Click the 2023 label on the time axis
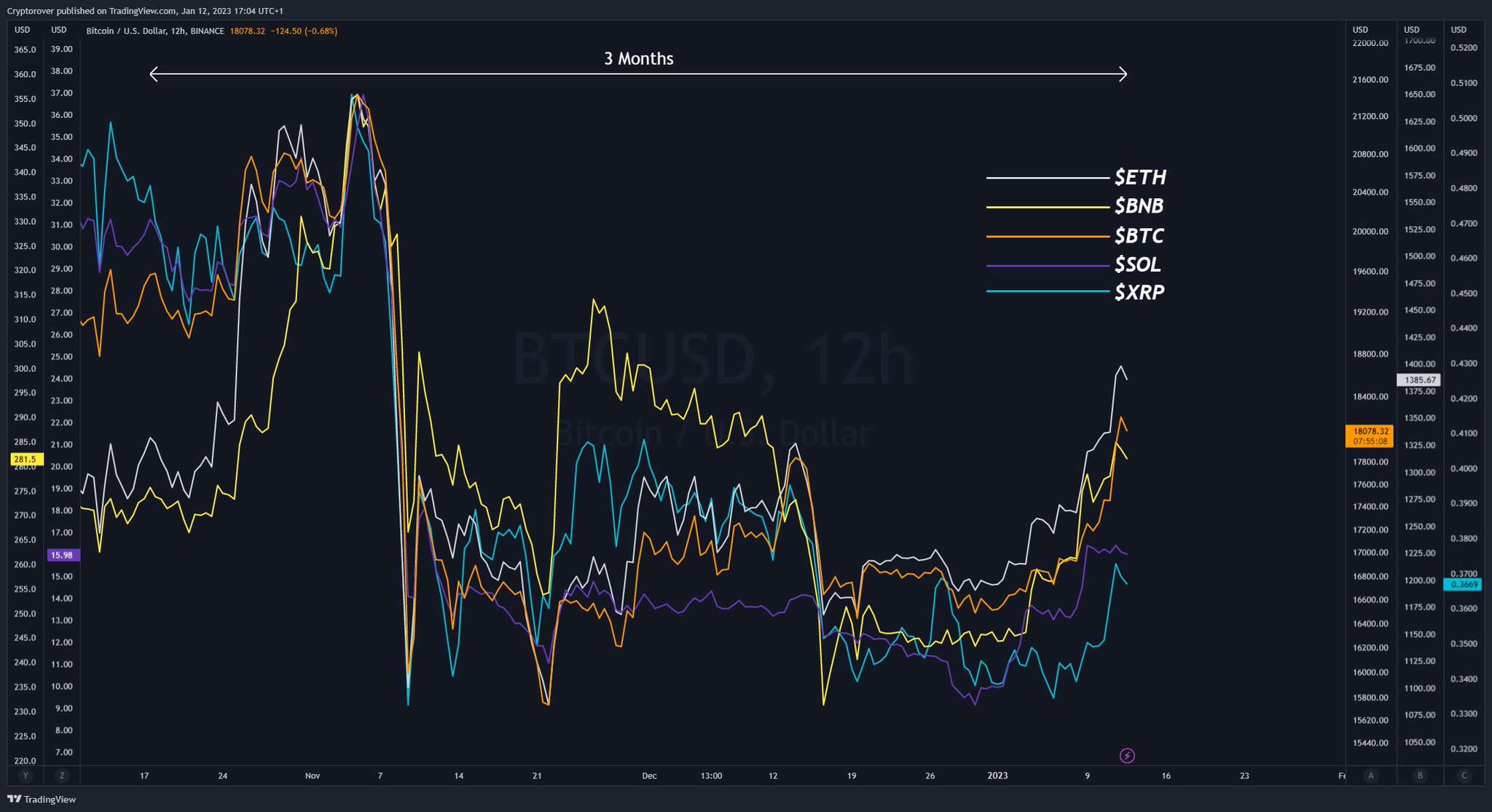 click(997, 776)
